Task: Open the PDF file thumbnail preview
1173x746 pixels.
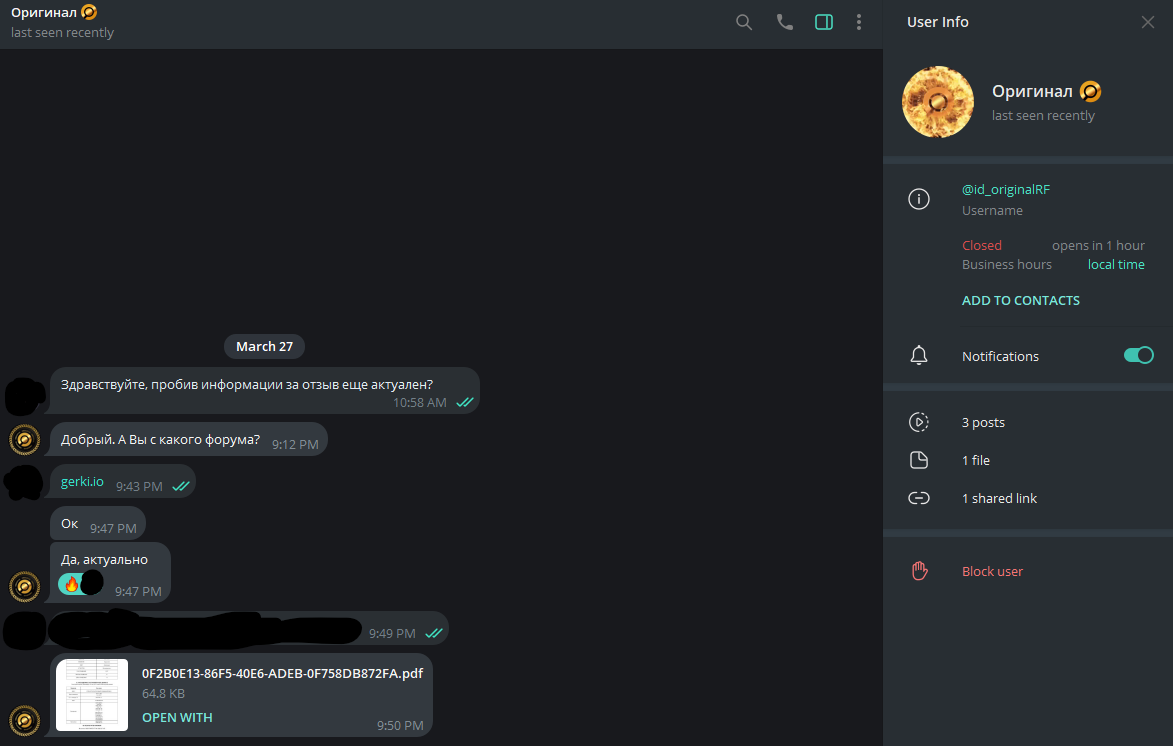Action: pos(92,695)
